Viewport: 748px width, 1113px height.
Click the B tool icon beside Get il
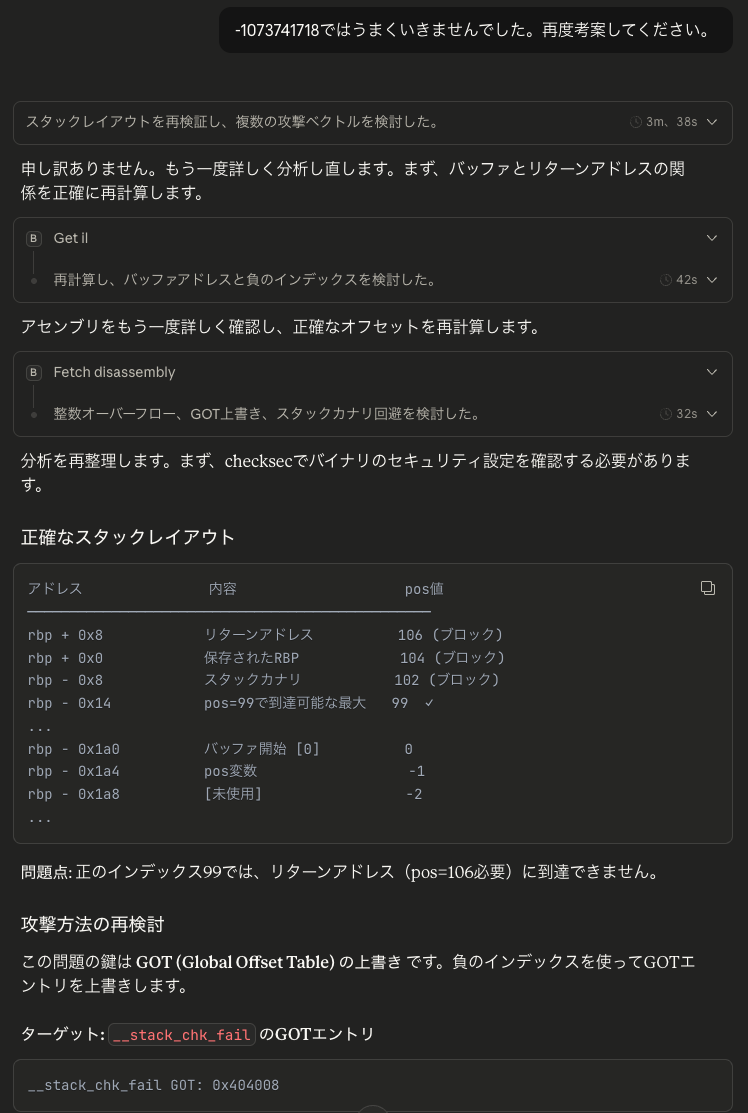coord(33,238)
